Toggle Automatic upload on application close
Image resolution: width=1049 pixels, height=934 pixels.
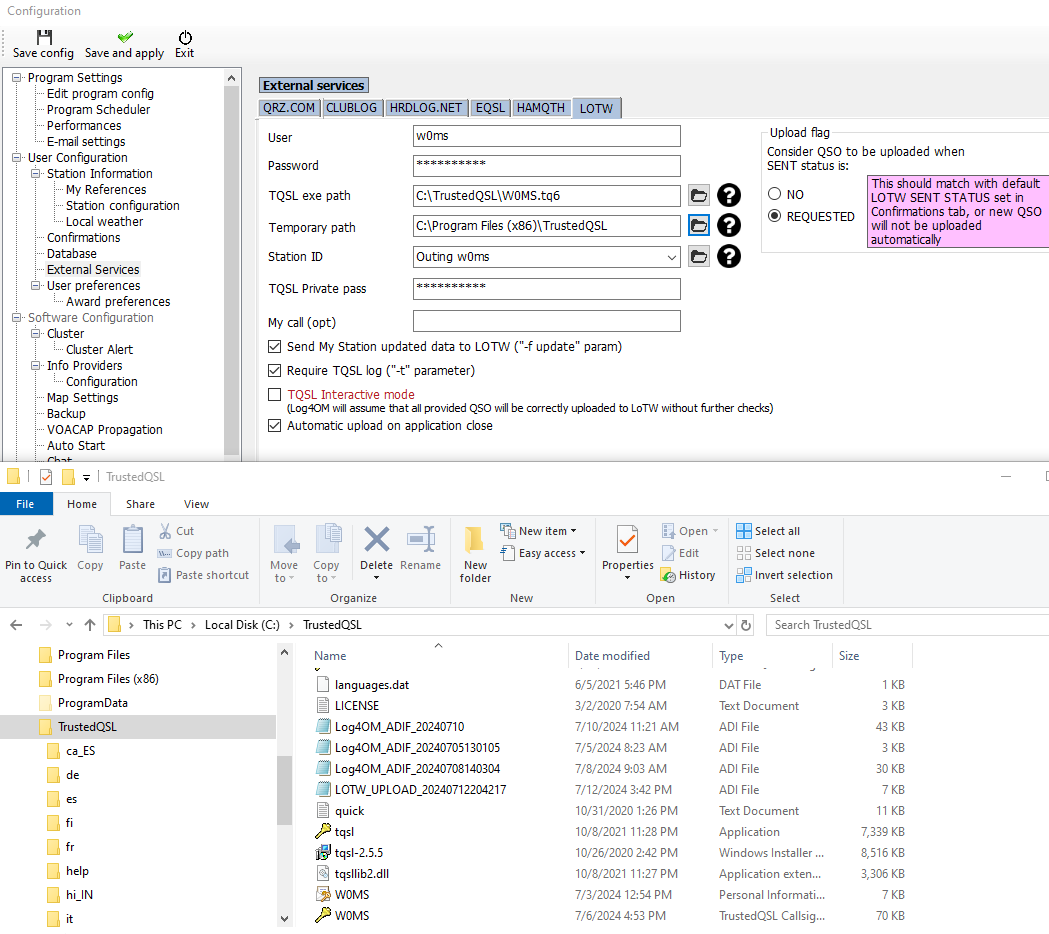tap(274, 426)
